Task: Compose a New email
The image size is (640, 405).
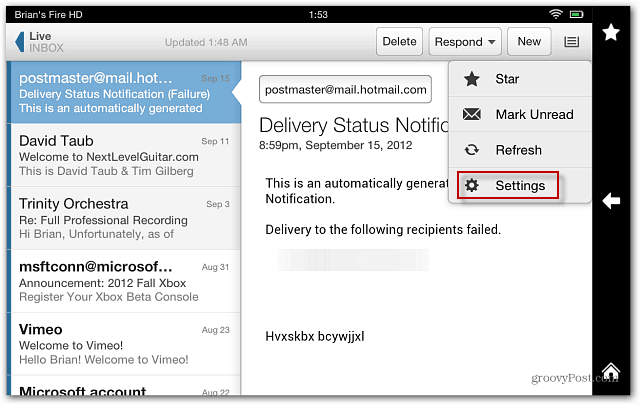Action: pos(529,42)
